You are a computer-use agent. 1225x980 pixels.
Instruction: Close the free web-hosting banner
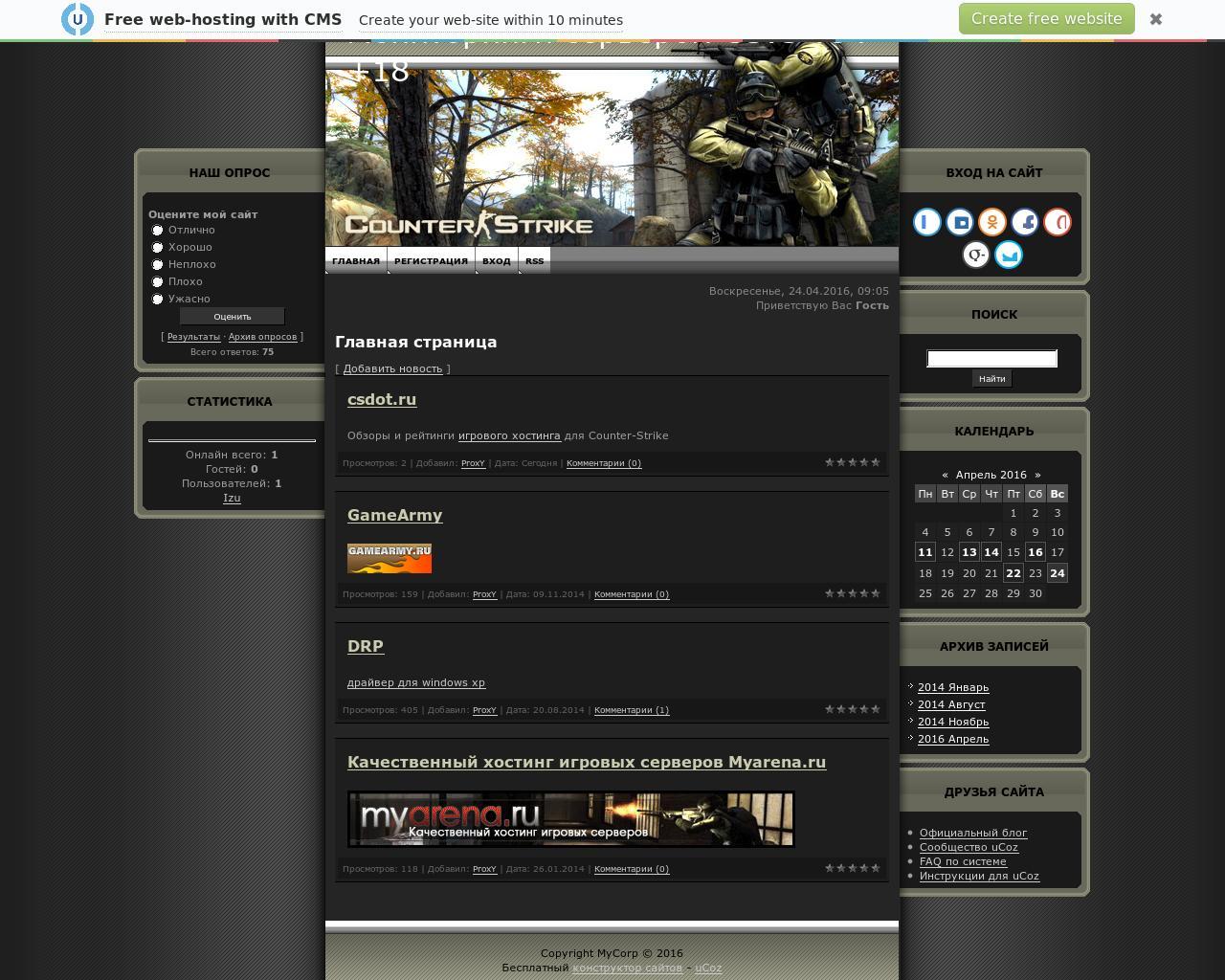[x=1156, y=19]
